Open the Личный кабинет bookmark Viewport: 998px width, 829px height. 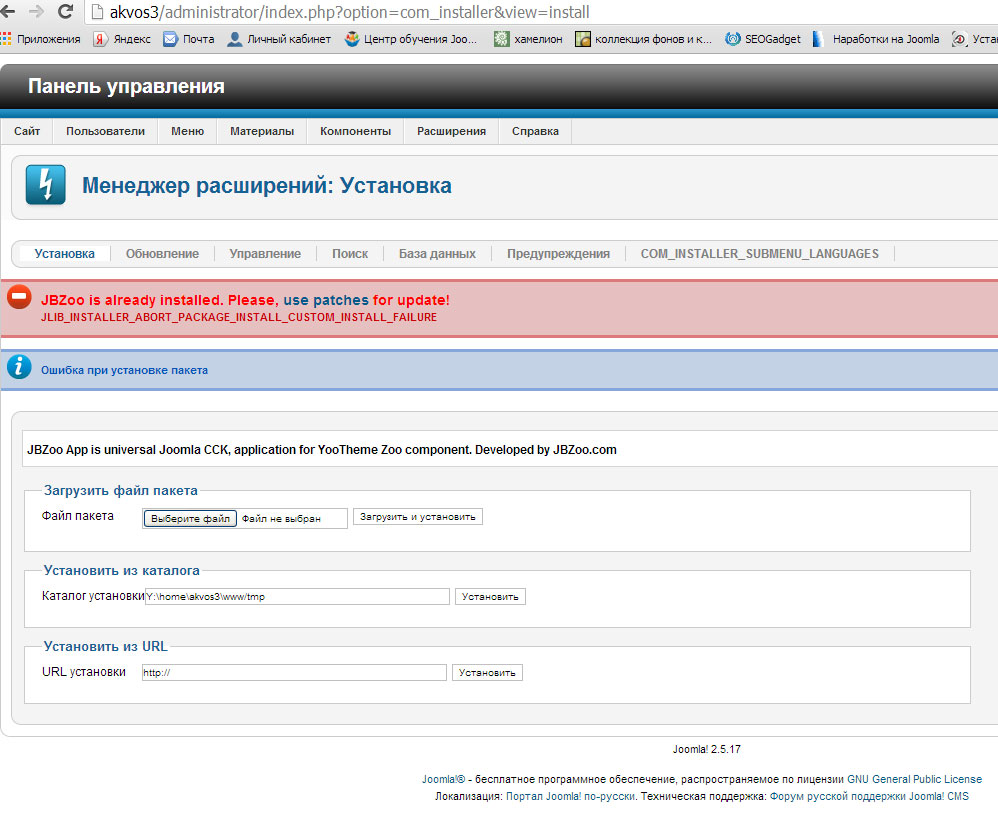pos(279,39)
